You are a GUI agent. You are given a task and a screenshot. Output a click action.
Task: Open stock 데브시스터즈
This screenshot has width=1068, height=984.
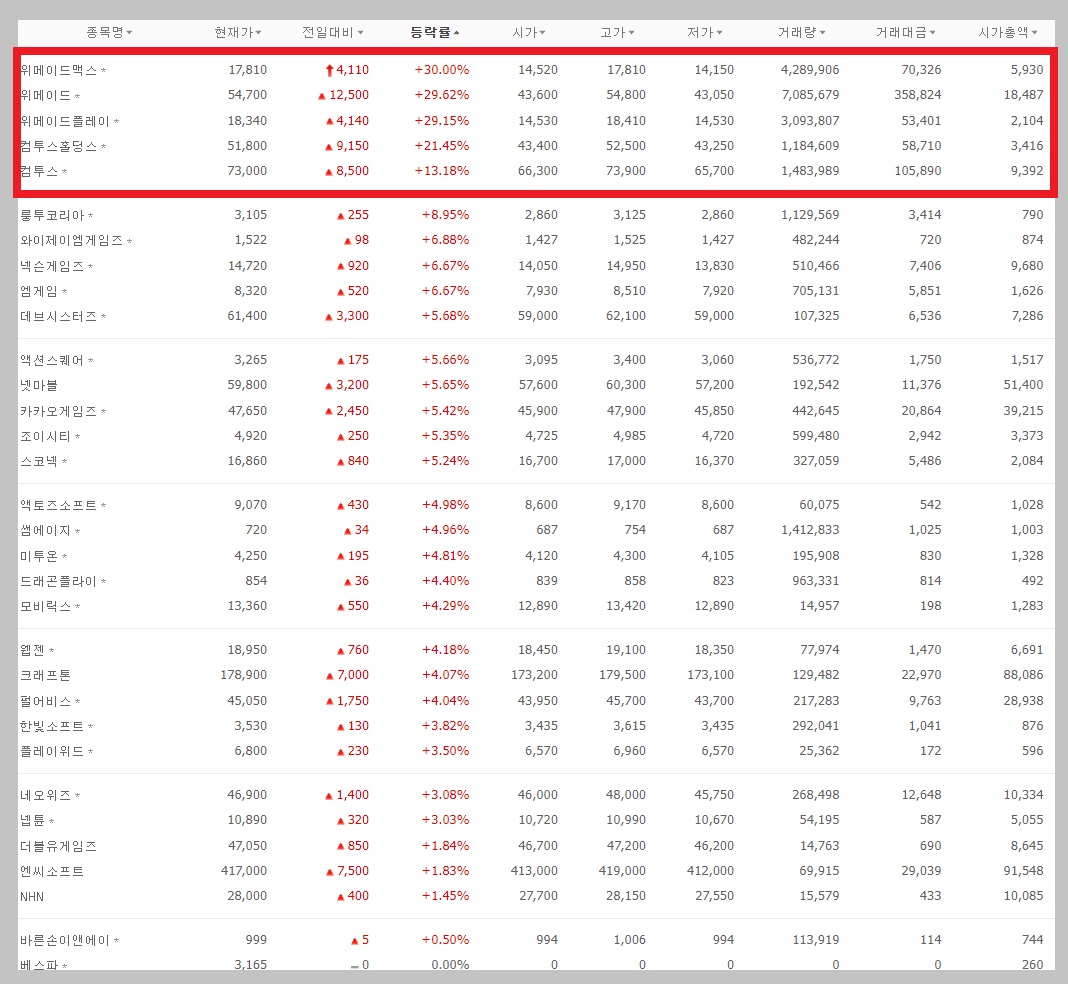point(59,317)
